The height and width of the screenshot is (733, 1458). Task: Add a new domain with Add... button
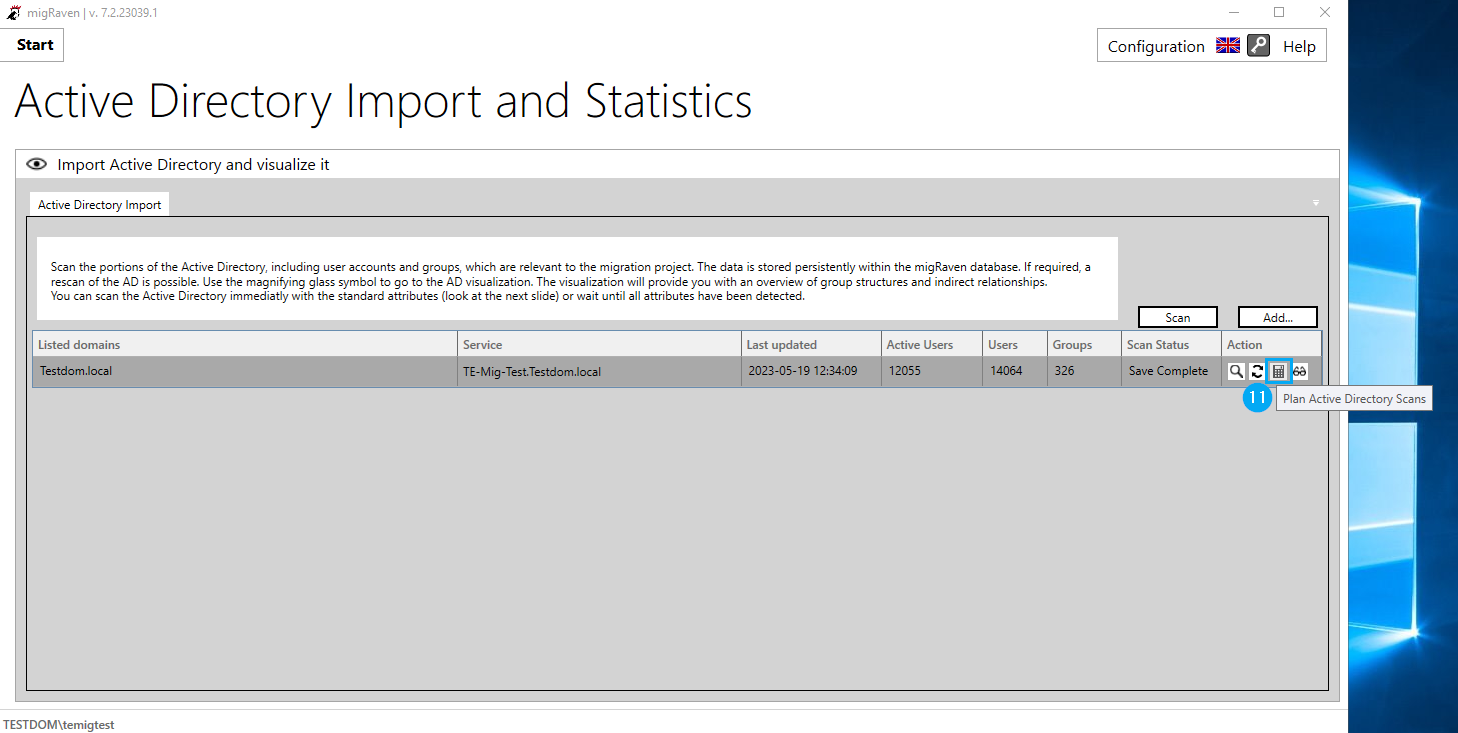(x=1277, y=317)
